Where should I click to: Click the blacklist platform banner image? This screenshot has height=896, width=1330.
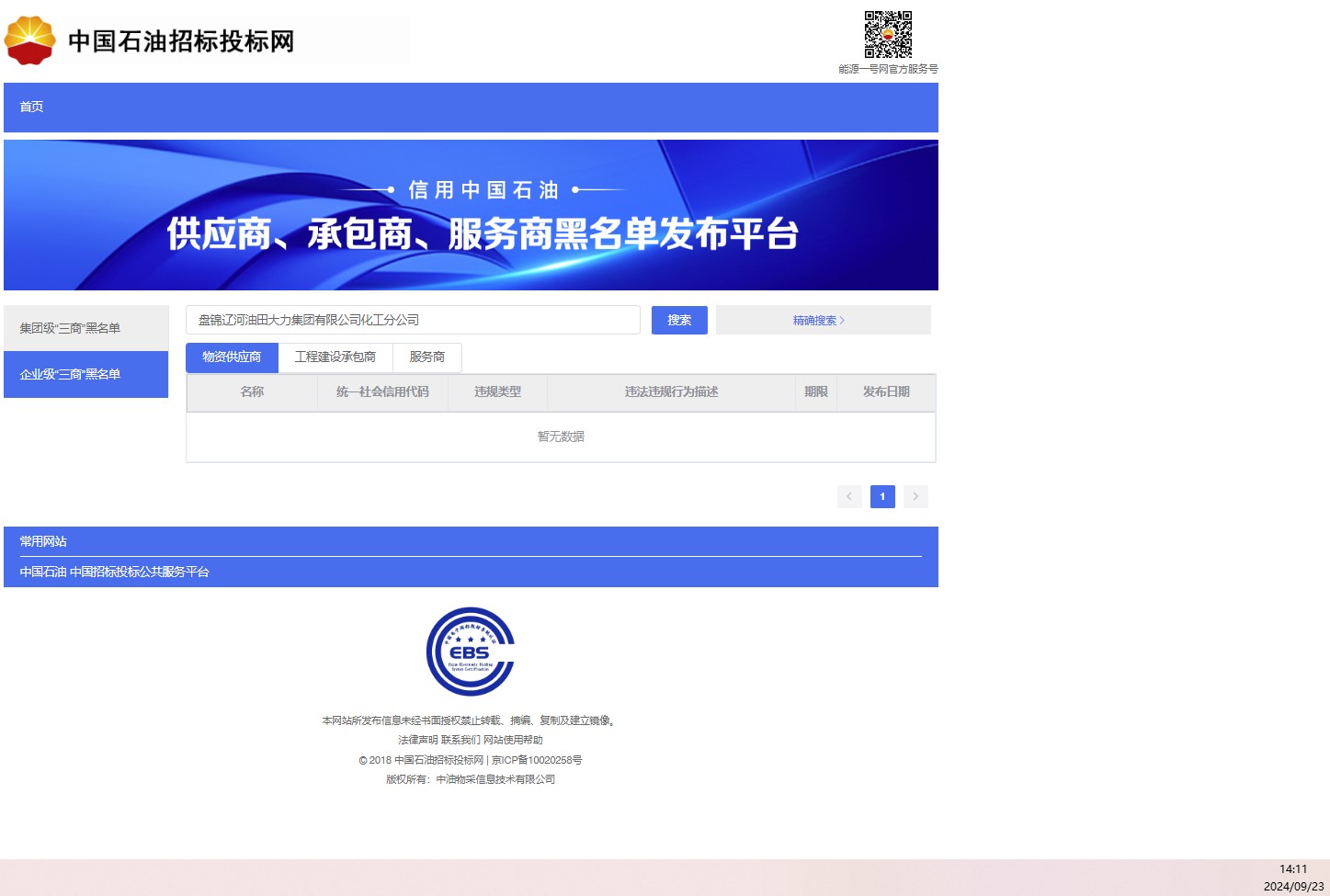(471, 215)
